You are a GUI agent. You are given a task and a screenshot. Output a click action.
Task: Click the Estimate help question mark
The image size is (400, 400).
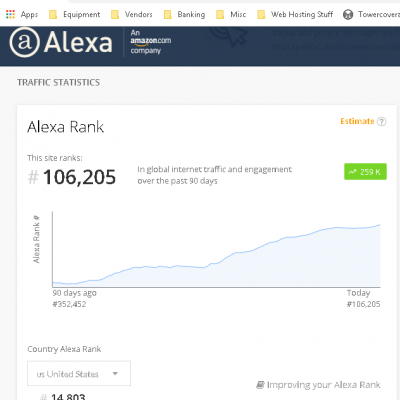pyautogui.click(x=382, y=121)
